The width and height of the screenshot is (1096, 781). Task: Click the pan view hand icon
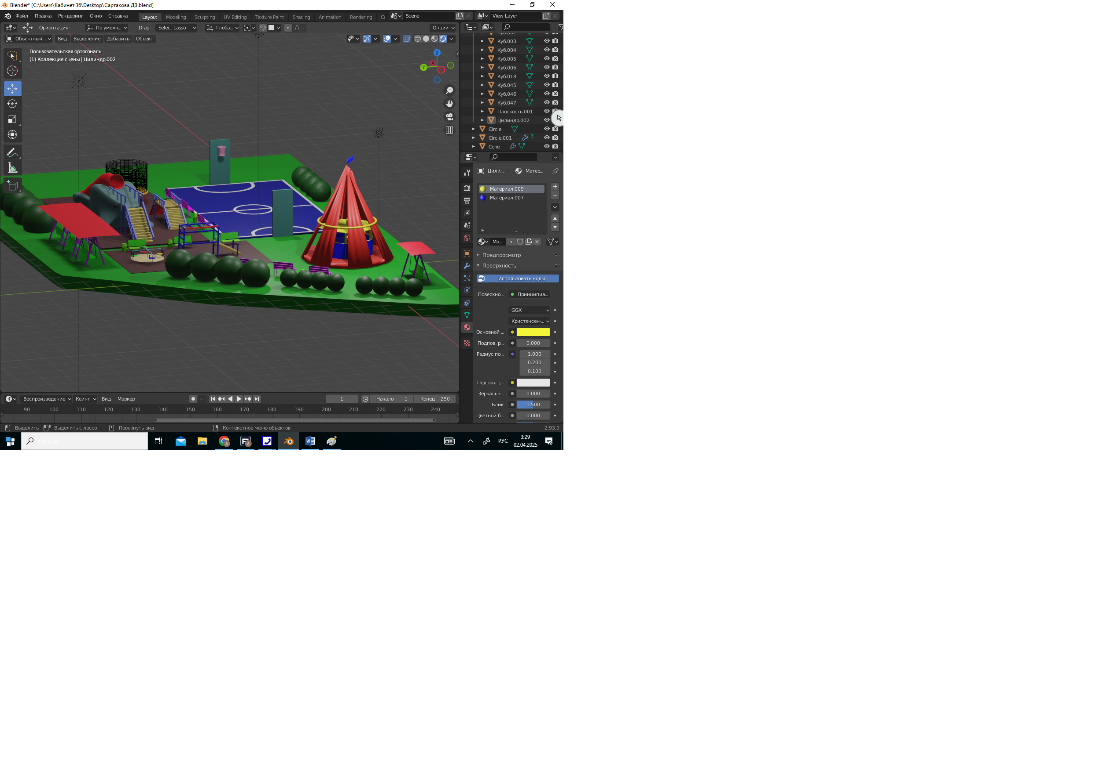click(450, 103)
